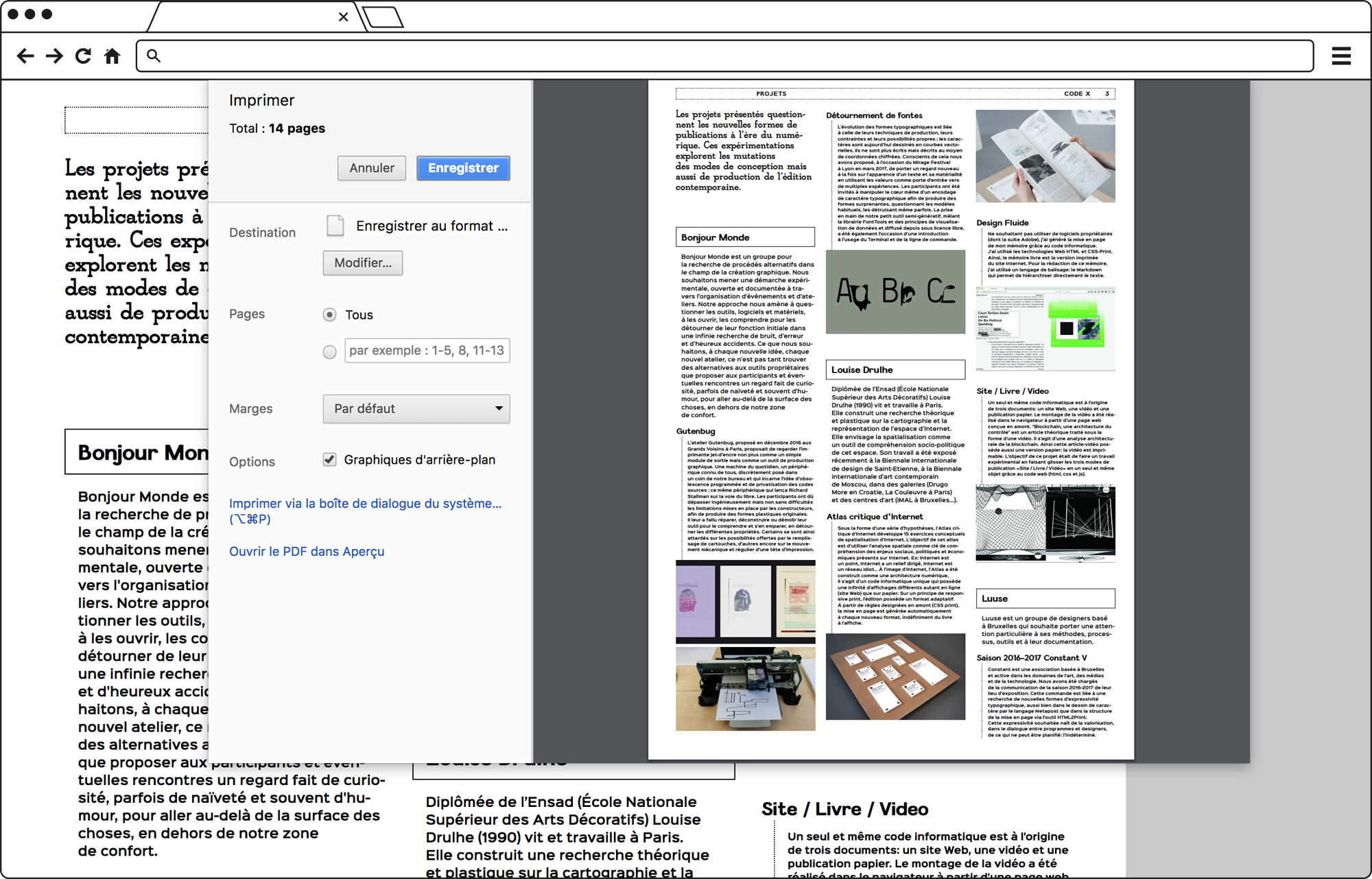This screenshot has width=1372, height=879.
Task: Click the Design Fluide heading in preview
Action: [x=1002, y=223]
